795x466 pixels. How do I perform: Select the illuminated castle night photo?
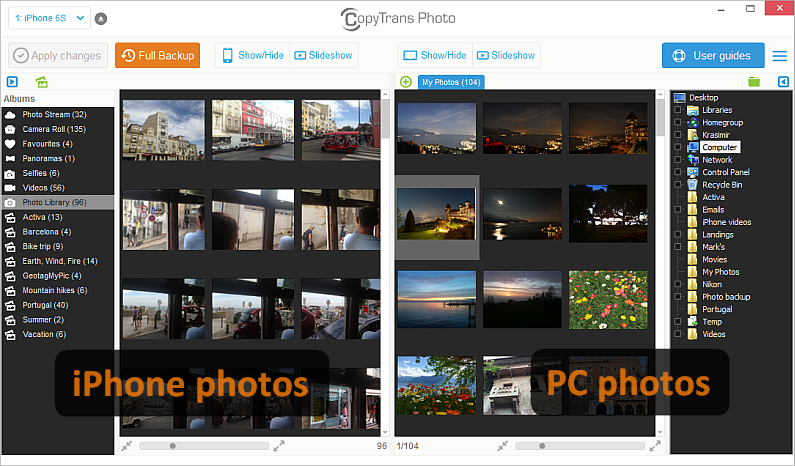pos(437,213)
